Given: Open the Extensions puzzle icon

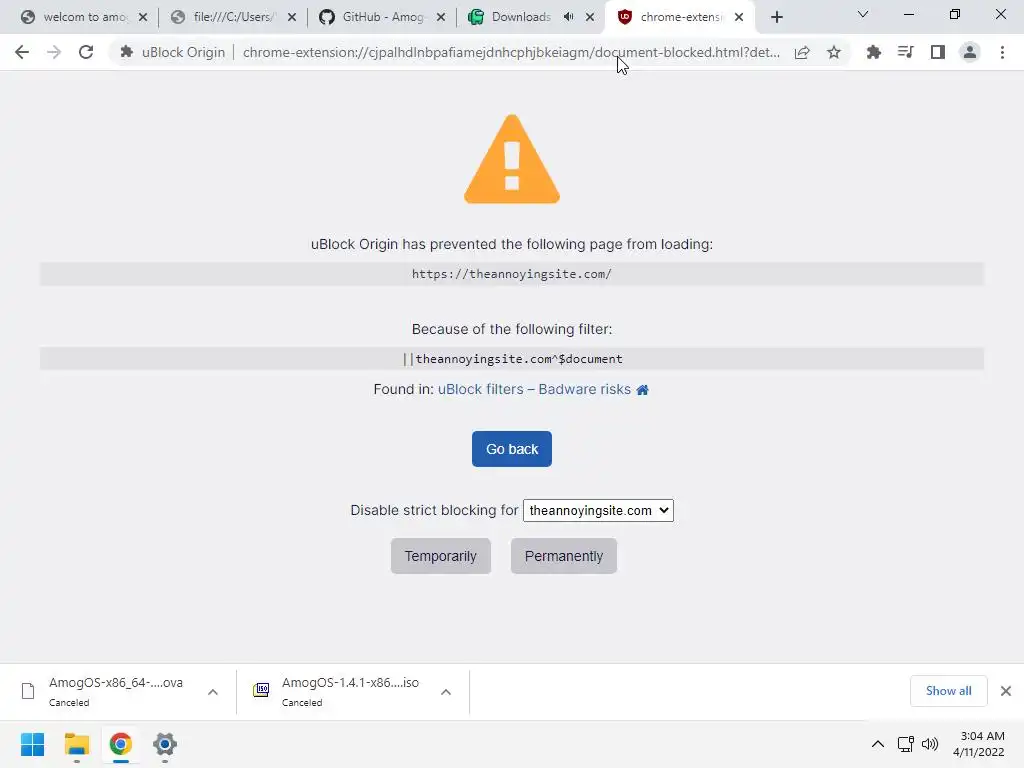Looking at the screenshot, I should (873, 52).
